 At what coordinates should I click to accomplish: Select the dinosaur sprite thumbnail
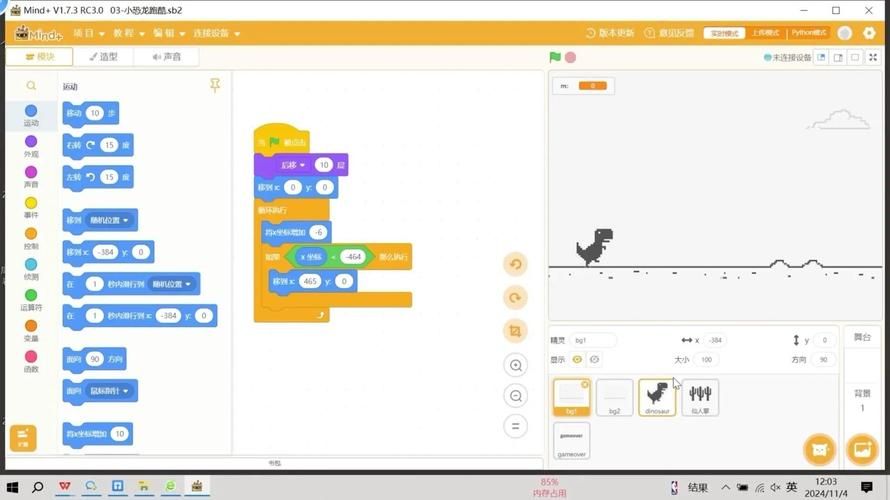coord(657,397)
